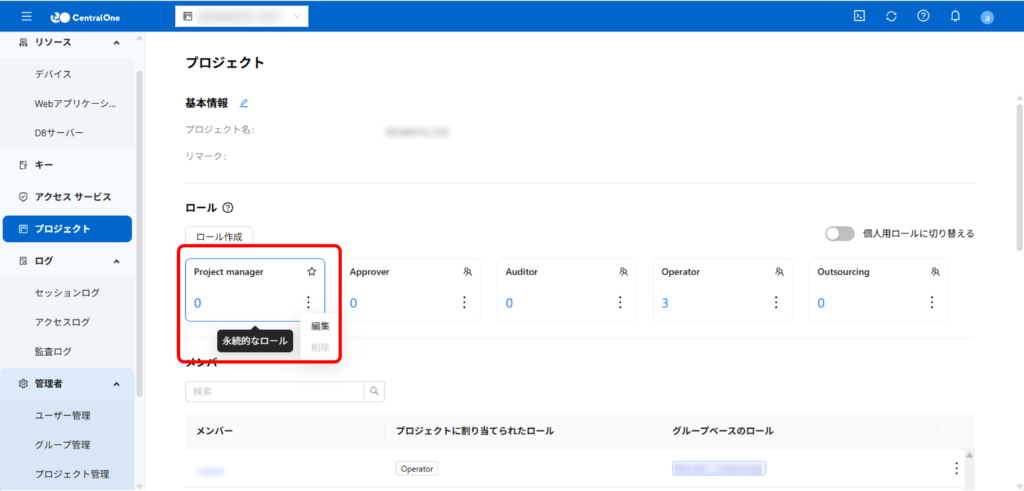Select 編集 from the role context menu
The image size is (1024, 491).
320,326
